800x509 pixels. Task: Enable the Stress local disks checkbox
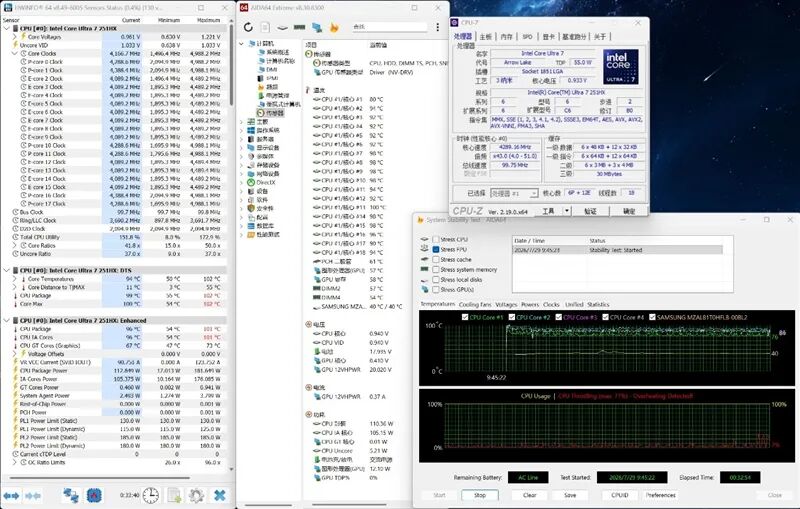coord(436,279)
